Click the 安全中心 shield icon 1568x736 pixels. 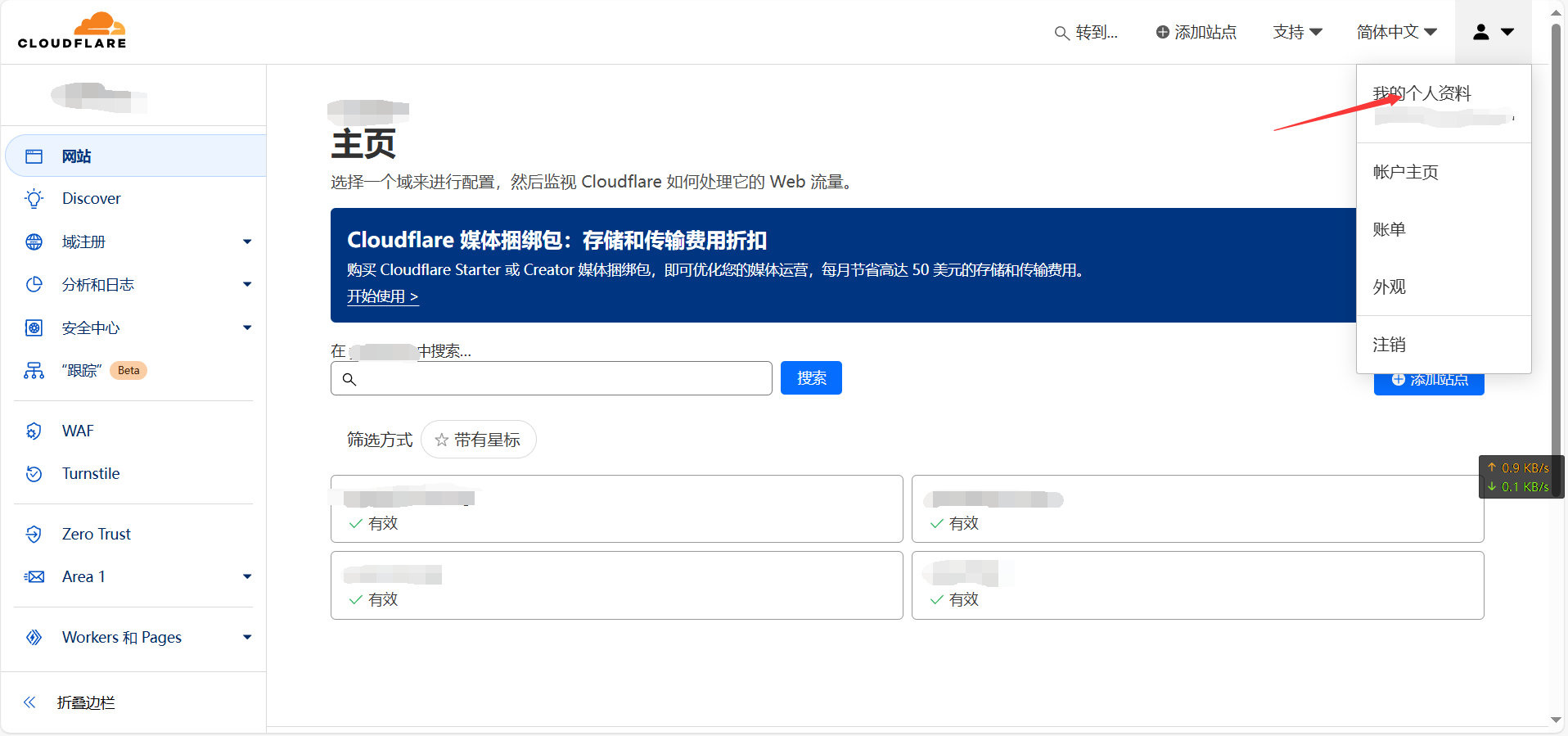tap(34, 327)
